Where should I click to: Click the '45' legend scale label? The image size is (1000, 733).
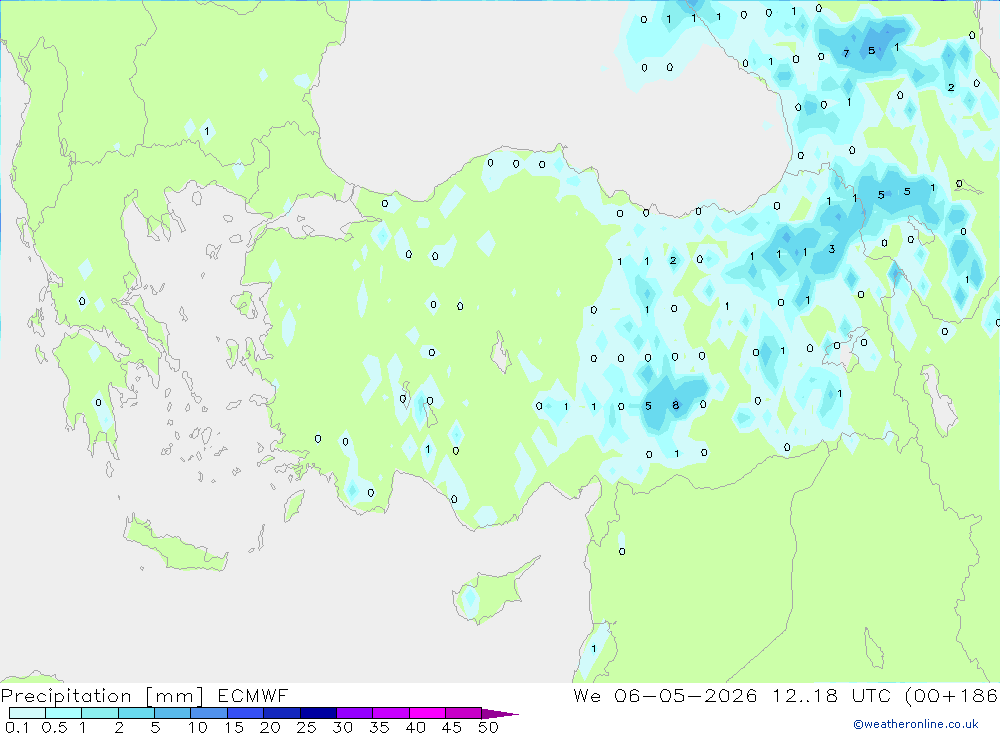point(452,727)
